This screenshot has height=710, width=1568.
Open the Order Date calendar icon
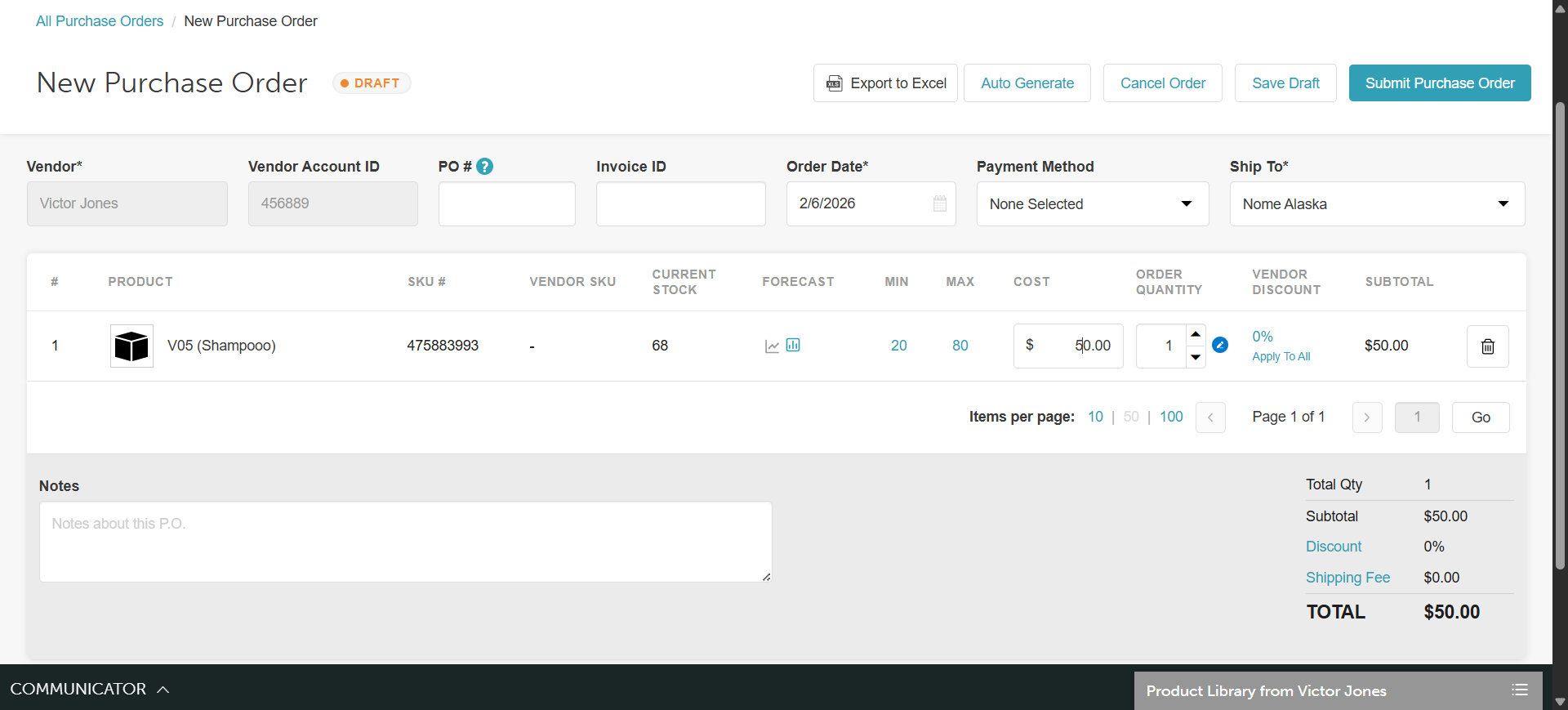pyautogui.click(x=940, y=203)
